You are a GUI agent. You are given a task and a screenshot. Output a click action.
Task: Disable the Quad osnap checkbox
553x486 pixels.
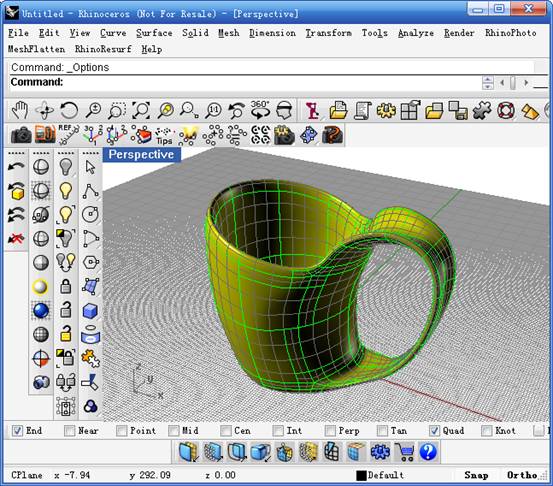(x=434, y=431)
